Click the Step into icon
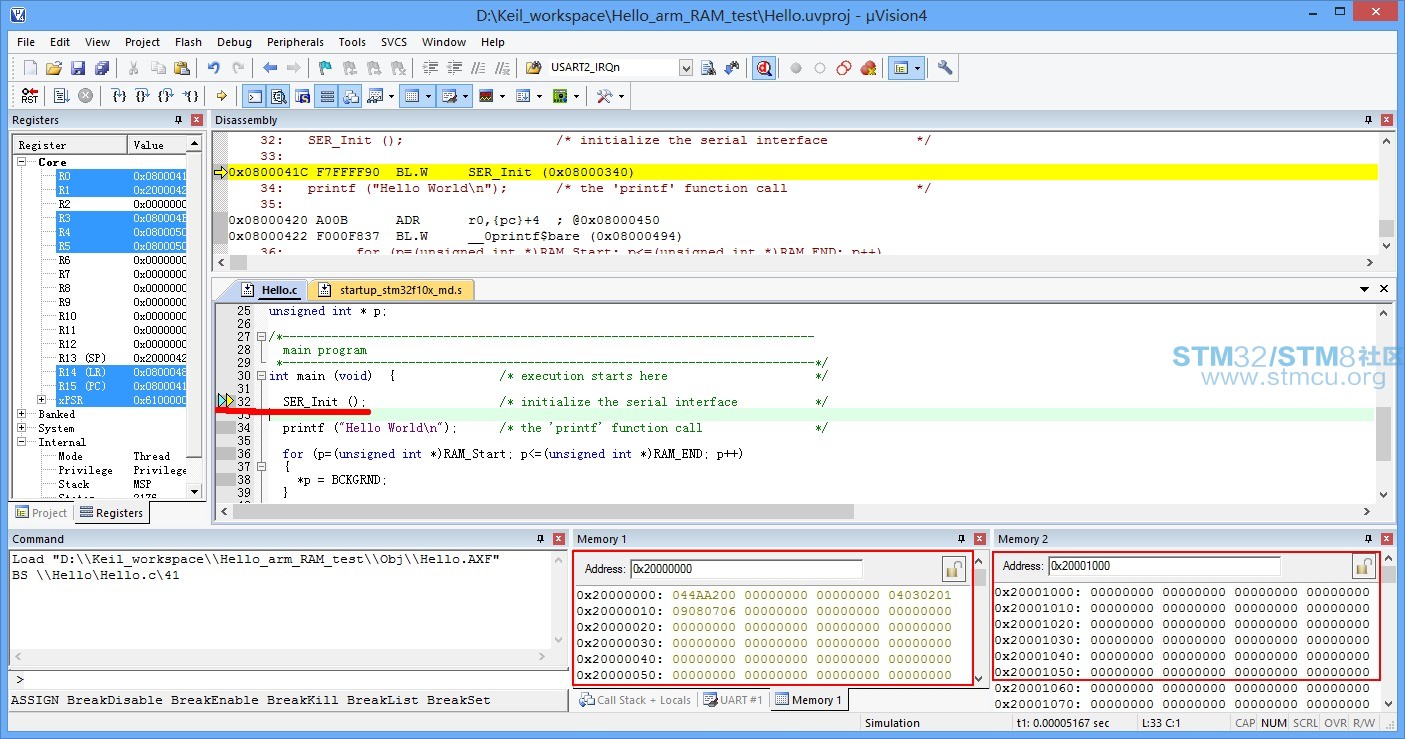This screenshot has width=1405, height=739. pyautogui.click(x=119, y=96)
